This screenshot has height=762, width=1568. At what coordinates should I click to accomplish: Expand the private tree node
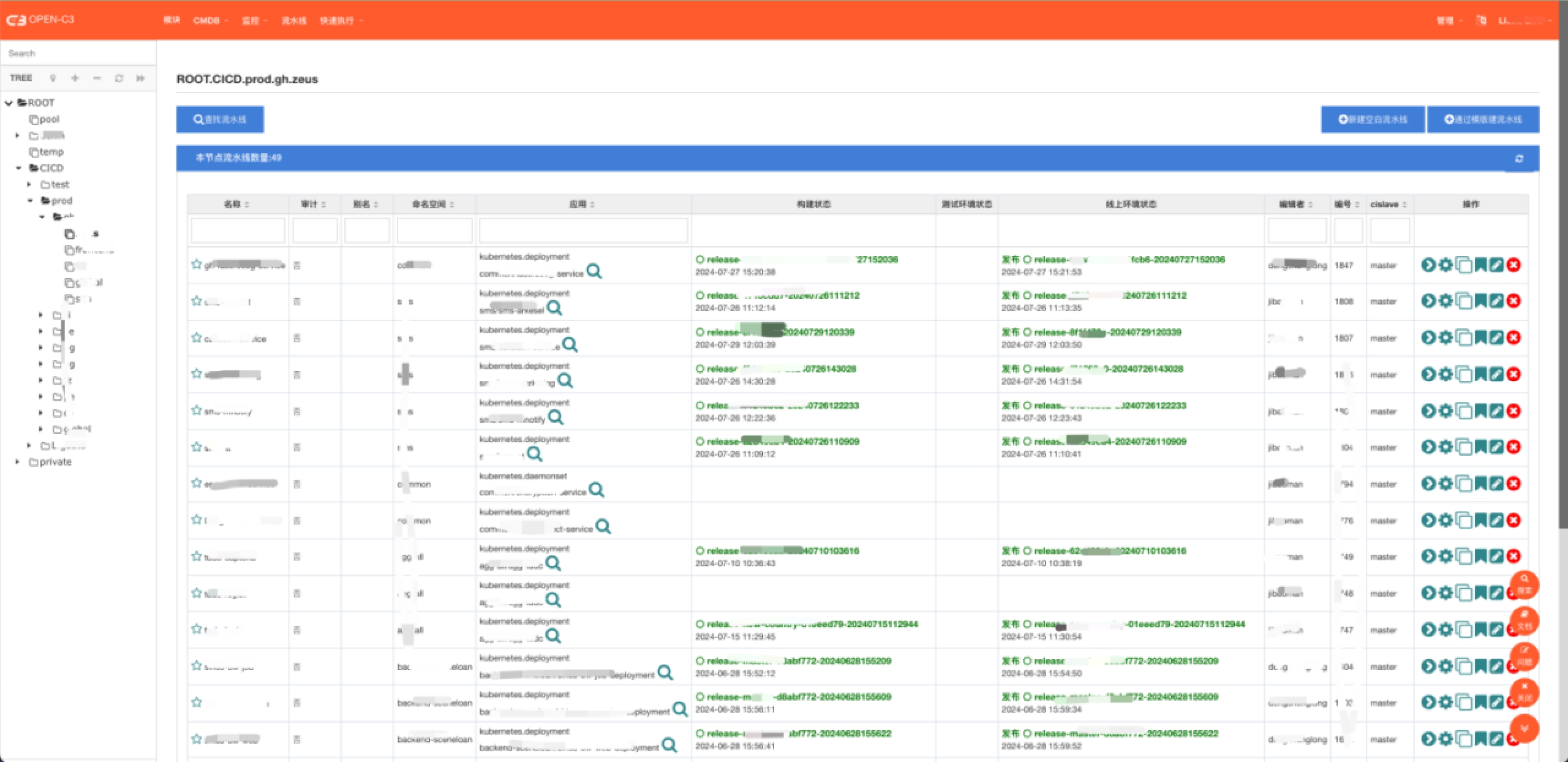(17, 462)
